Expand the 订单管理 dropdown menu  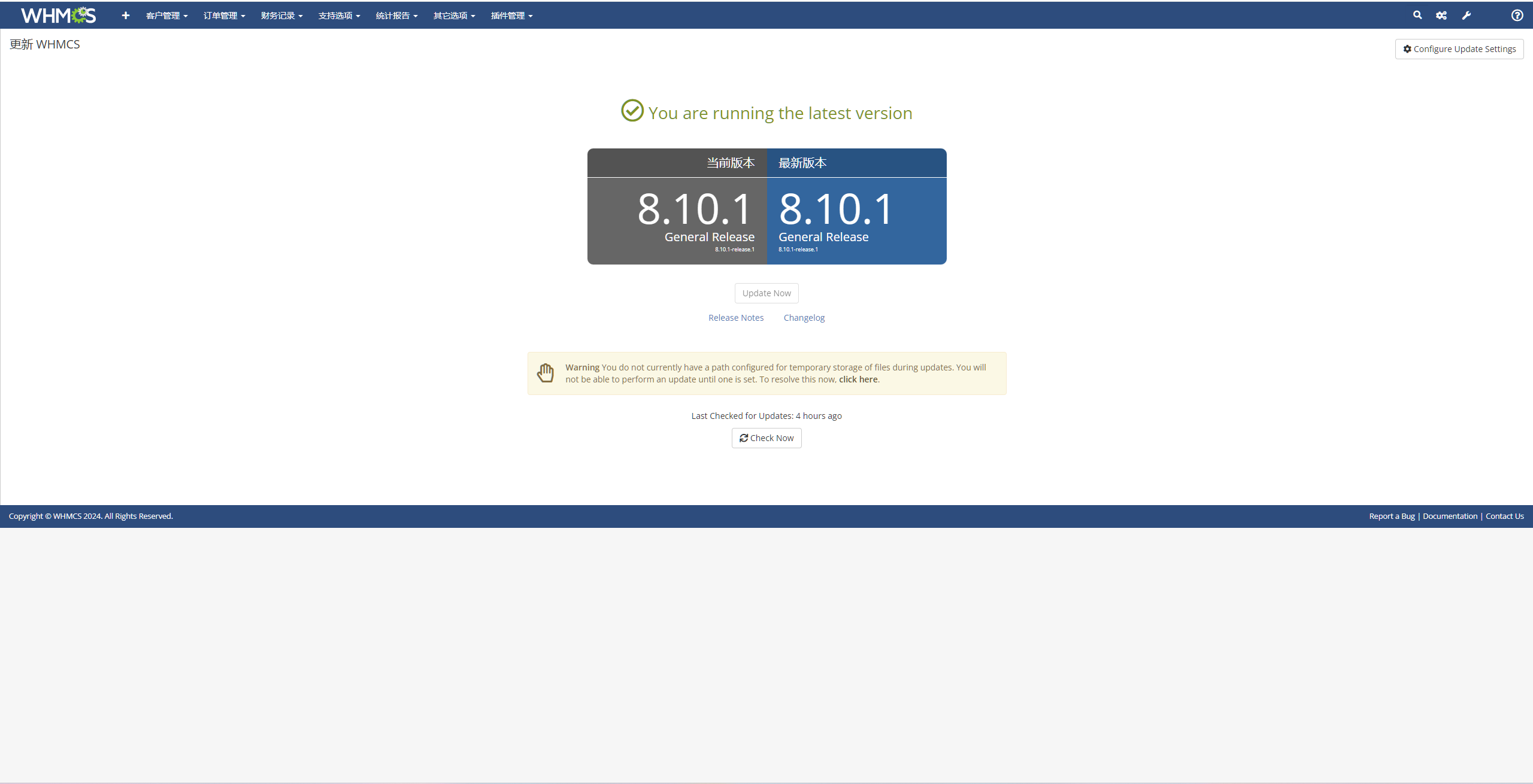(224, 16)
